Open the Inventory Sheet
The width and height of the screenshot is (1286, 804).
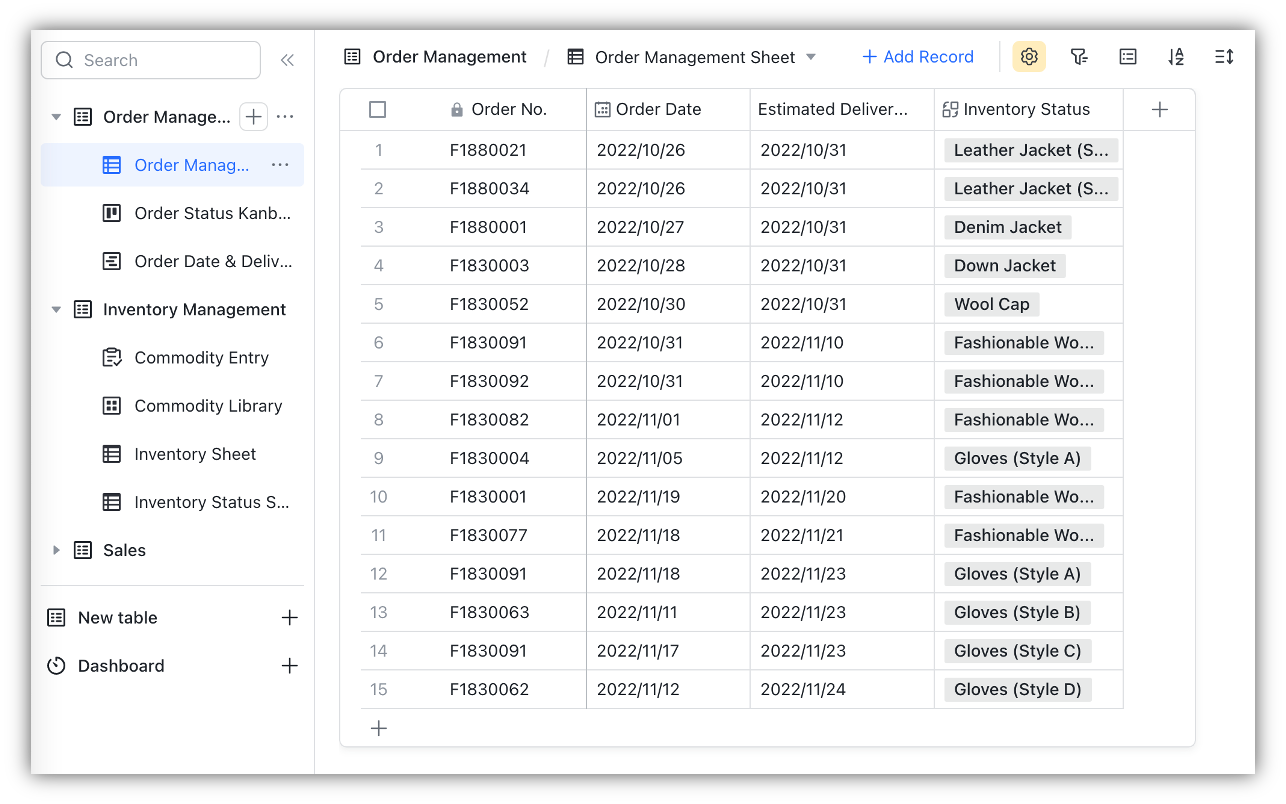pyautogui.click(x=173, y=454)
